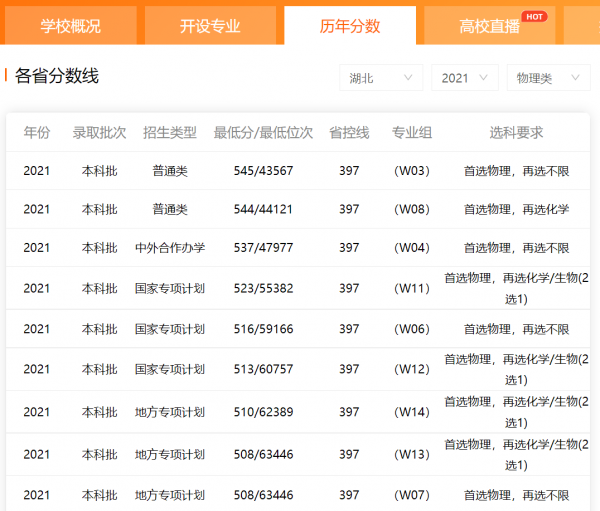Viewport: 600px width, 511px height.
Task: Select score cell 516/59166
Action: (263, 329)
